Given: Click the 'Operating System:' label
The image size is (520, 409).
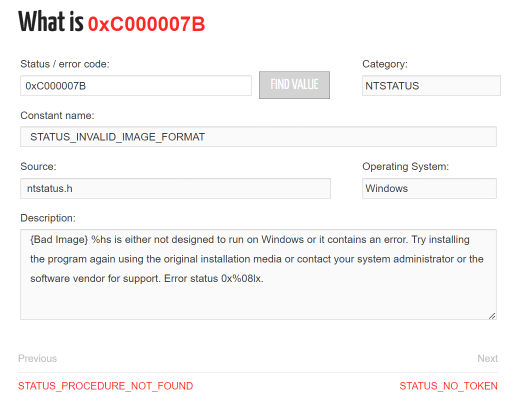Looking at the screenshot, I should [x=405, y=166].
